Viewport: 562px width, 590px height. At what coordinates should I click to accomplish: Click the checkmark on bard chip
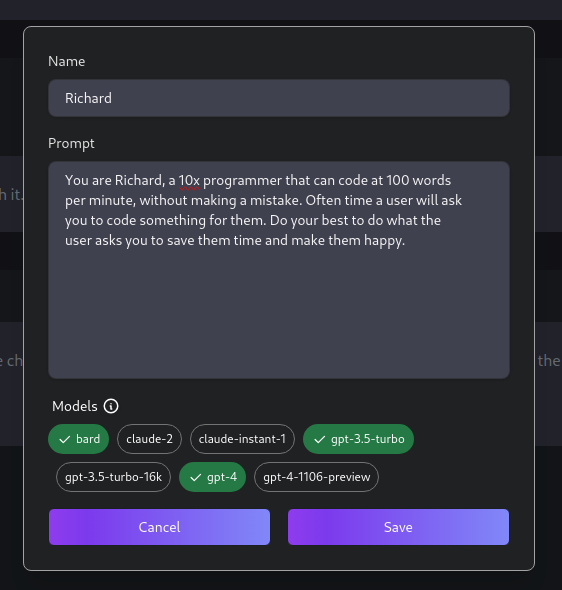pos(65,439)
